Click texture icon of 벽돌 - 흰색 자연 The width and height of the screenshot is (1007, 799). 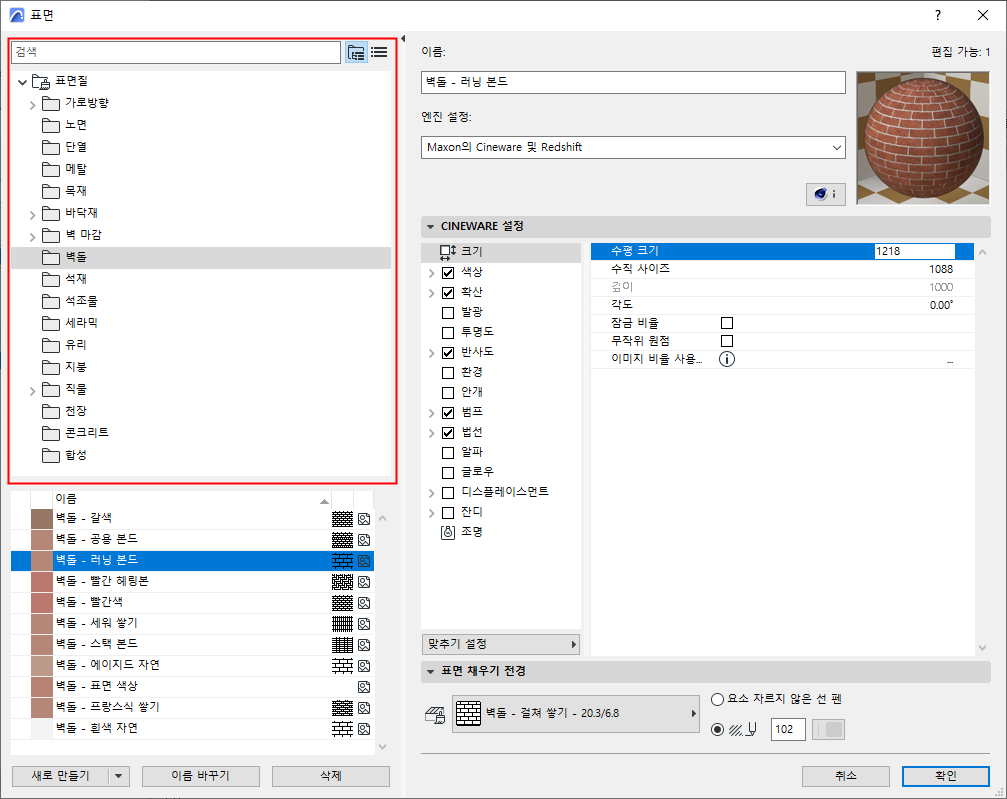364,729
